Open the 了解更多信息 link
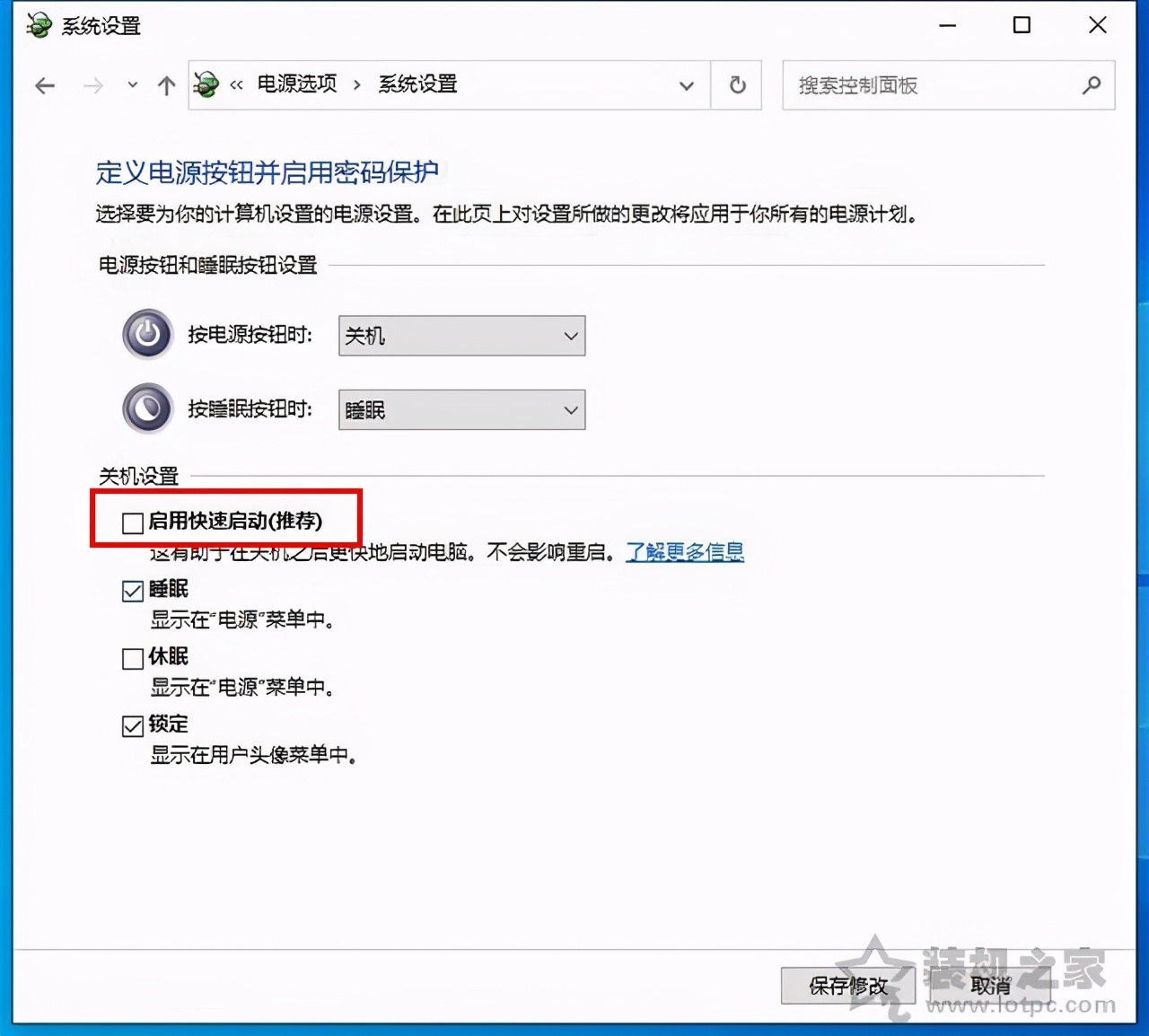Screen dimensions: 1149x1036 coord(685,552)
